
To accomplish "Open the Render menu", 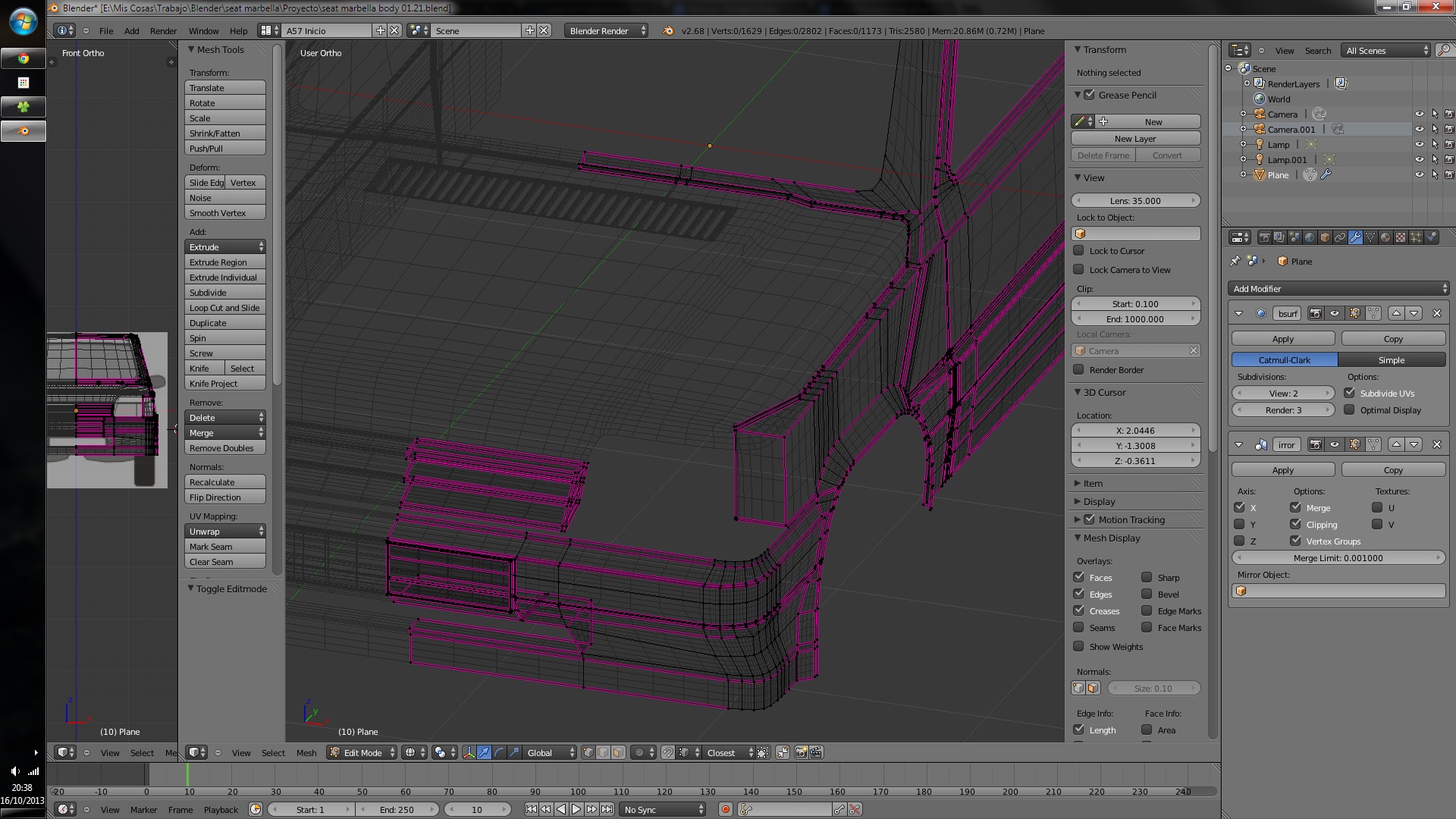I will 163,31.
